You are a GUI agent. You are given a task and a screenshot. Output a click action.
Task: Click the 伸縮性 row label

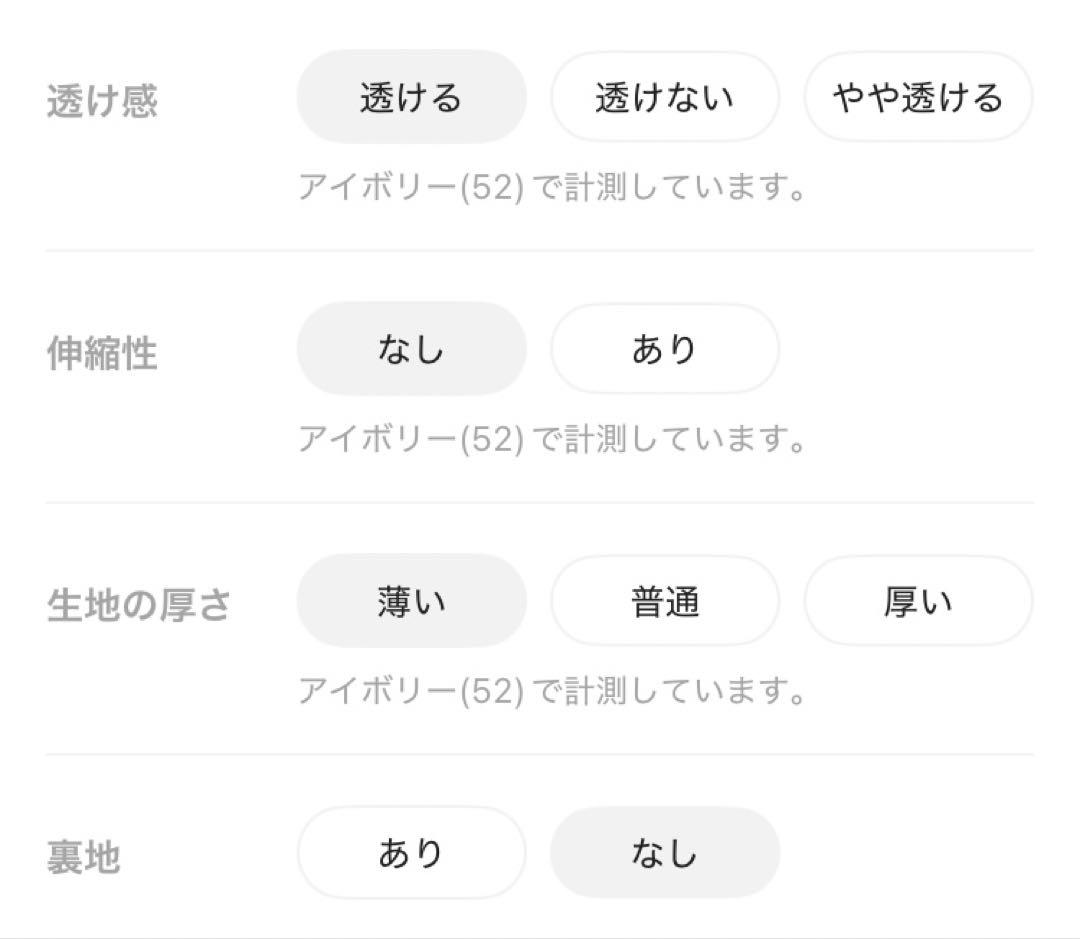pos(102,354)
